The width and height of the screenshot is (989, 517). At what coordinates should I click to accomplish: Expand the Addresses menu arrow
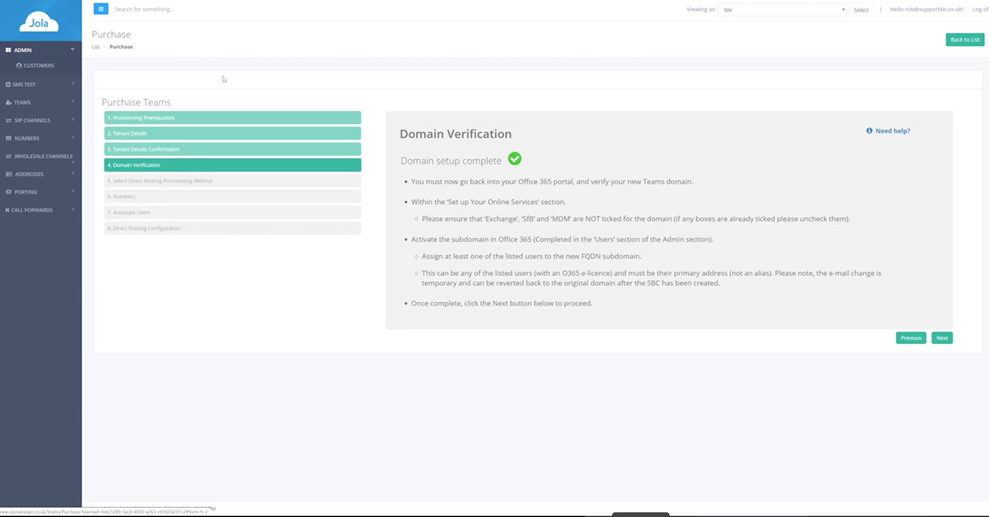(73, 173)
